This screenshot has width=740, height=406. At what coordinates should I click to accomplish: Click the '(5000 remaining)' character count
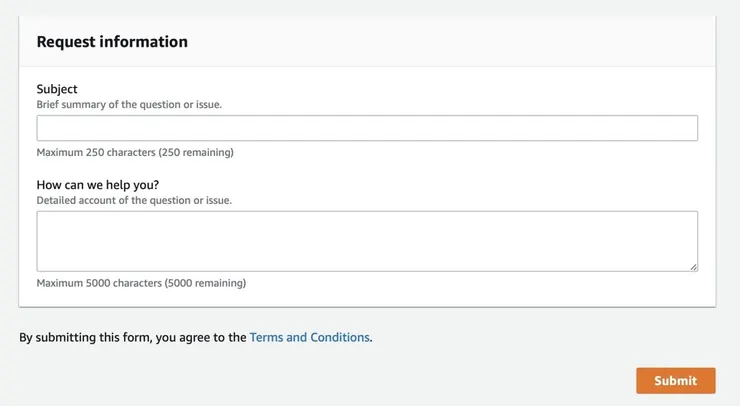(x=205, y=283)
